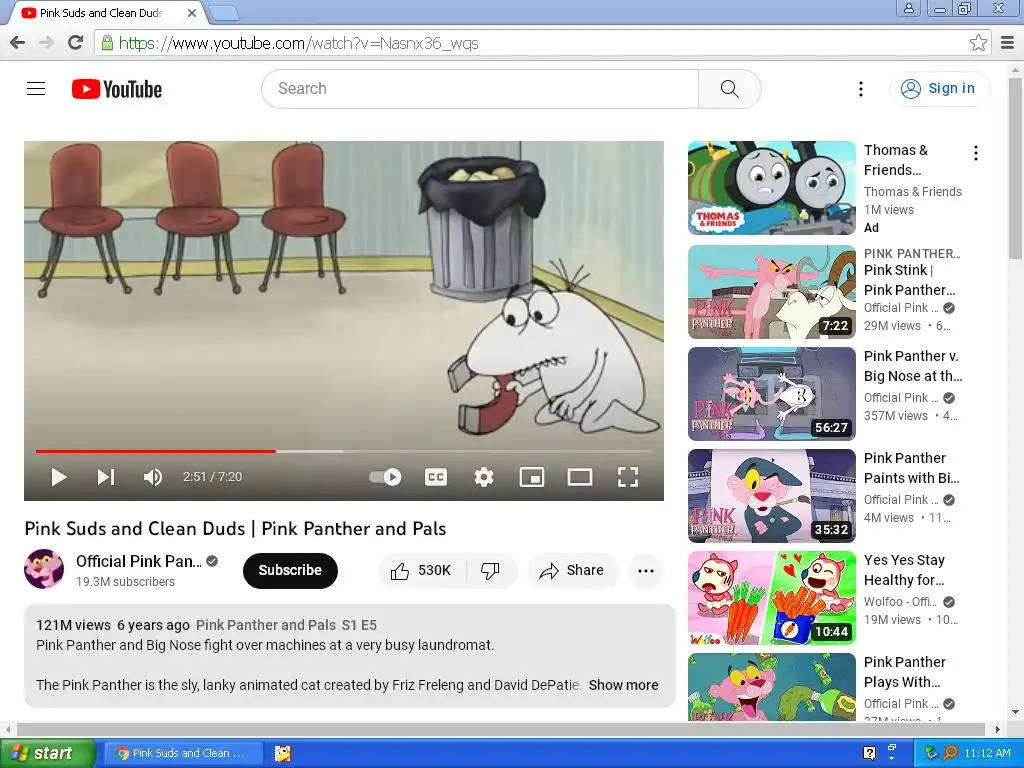
Task: Toggle closed captions CC
Action: (x=436, y=477)
